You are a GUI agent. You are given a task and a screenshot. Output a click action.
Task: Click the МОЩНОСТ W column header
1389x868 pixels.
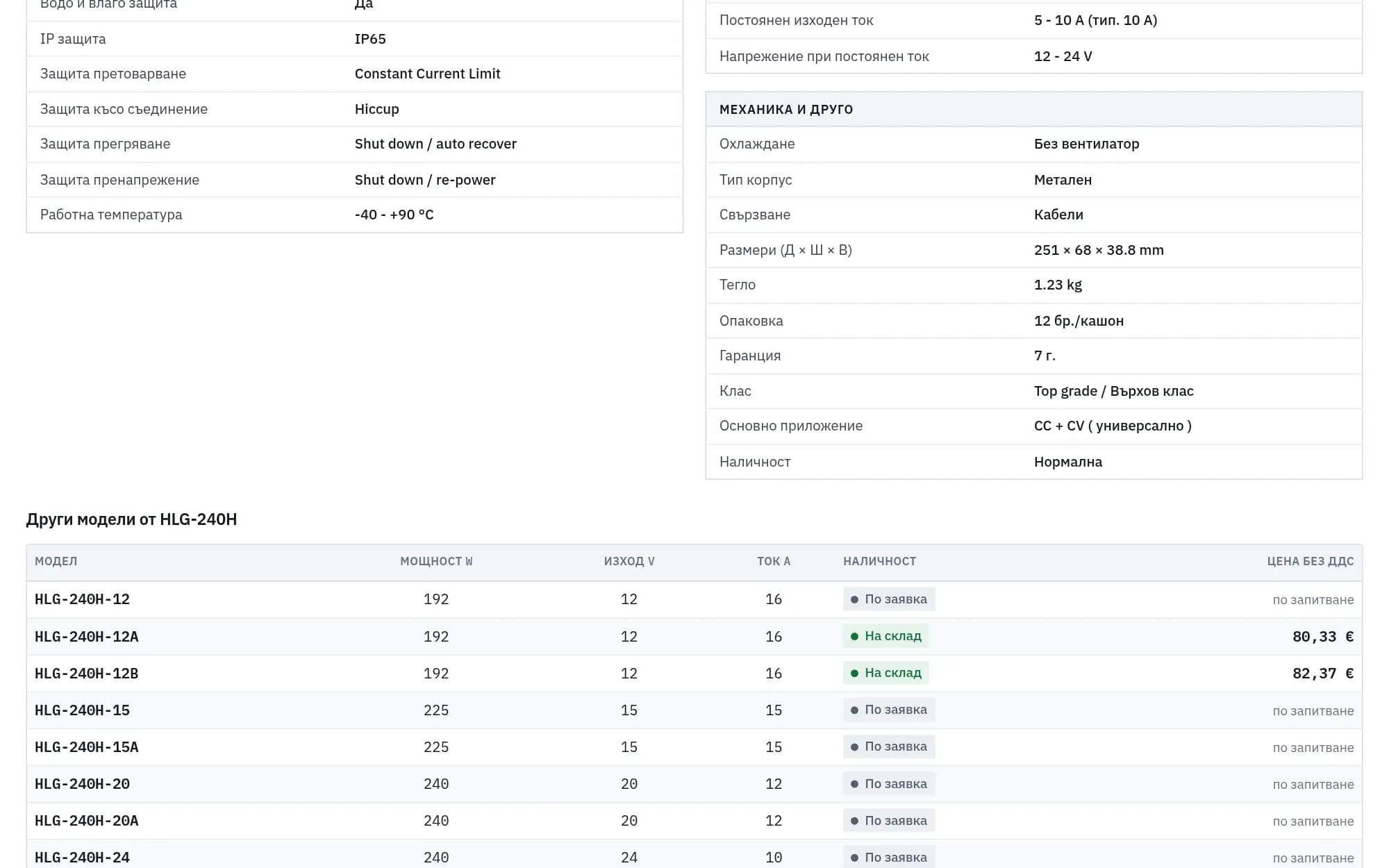click(436, 561)
